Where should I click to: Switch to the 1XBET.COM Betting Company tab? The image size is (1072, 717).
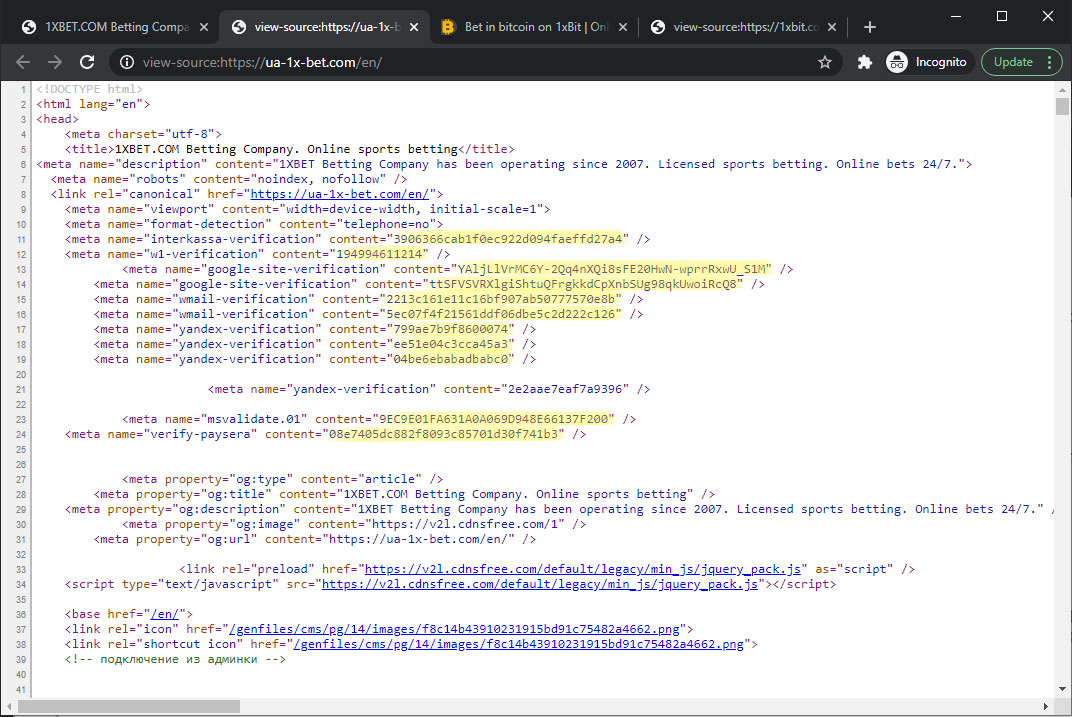click(x=116, y=27)
